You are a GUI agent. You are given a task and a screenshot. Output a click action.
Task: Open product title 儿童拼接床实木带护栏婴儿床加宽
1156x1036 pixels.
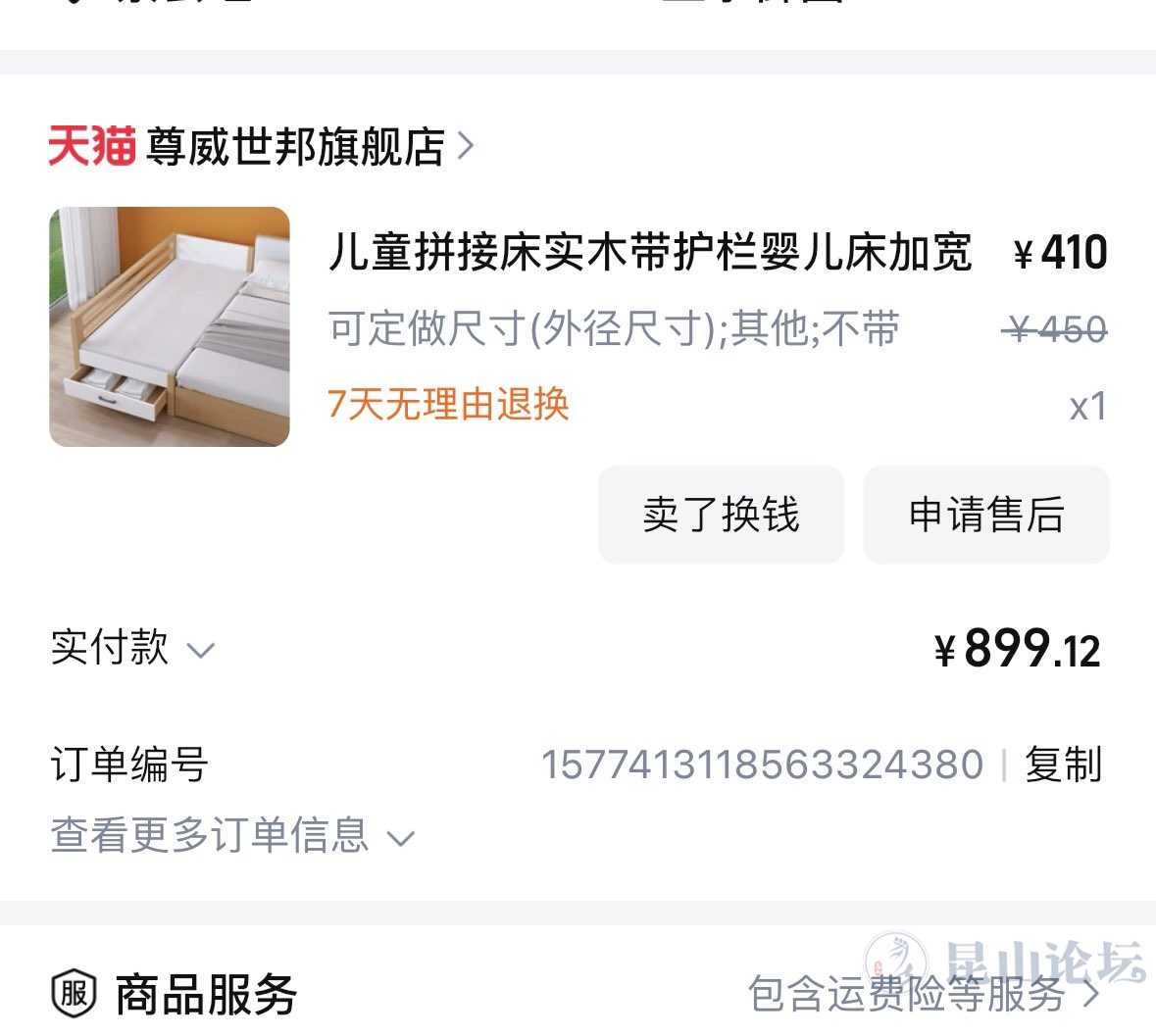(x=650, y=252)
